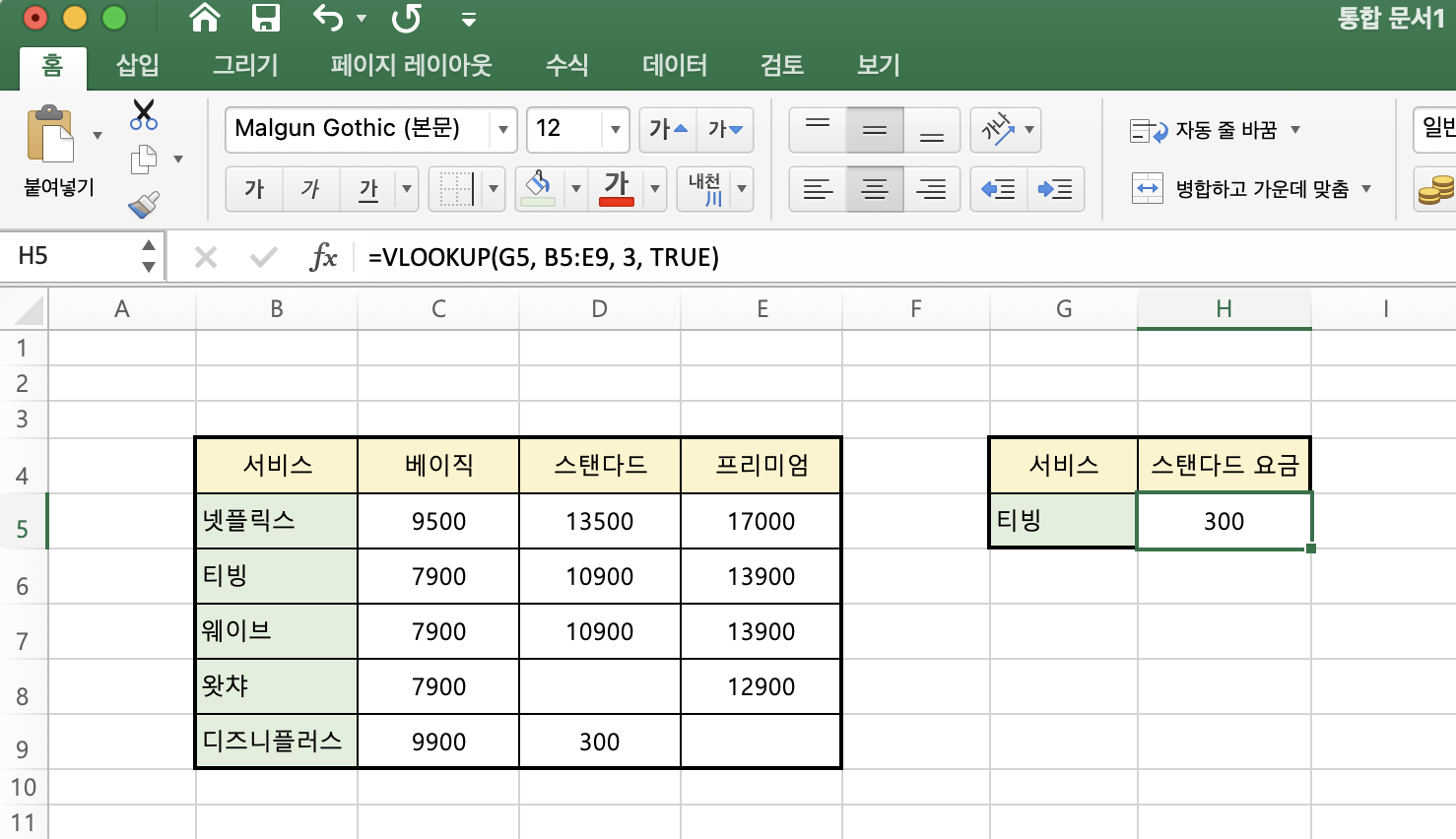The height and width of the screenshot is (839, 1456).
Task: Undo the last action
Action: 328,18
